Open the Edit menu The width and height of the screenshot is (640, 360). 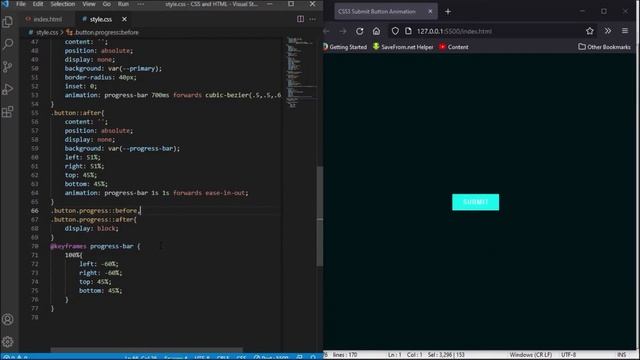pyautogui.click(x=38, y=4)
